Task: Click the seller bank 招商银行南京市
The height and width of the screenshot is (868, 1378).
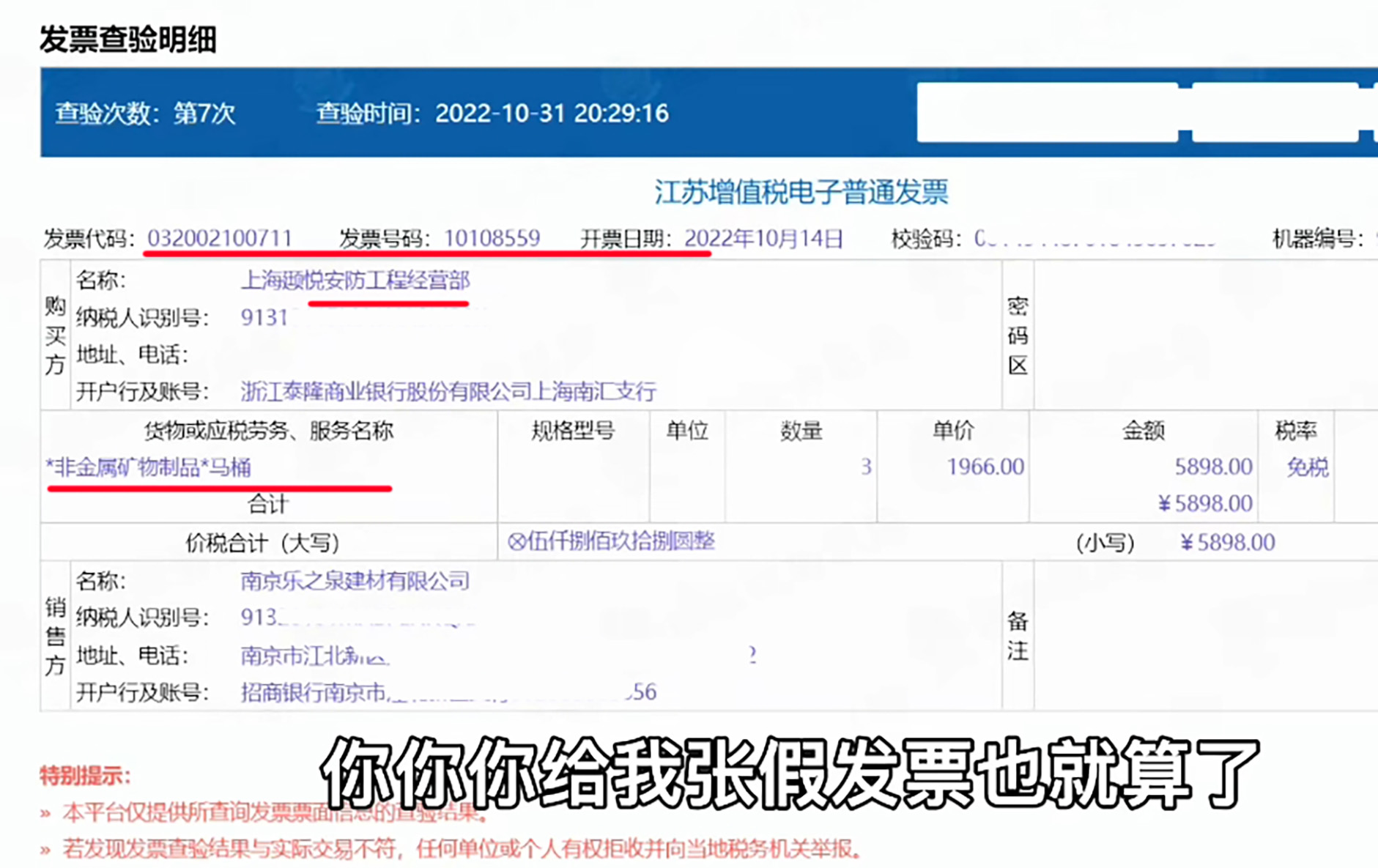Action: pyautogui.click(x=314, y=692)
